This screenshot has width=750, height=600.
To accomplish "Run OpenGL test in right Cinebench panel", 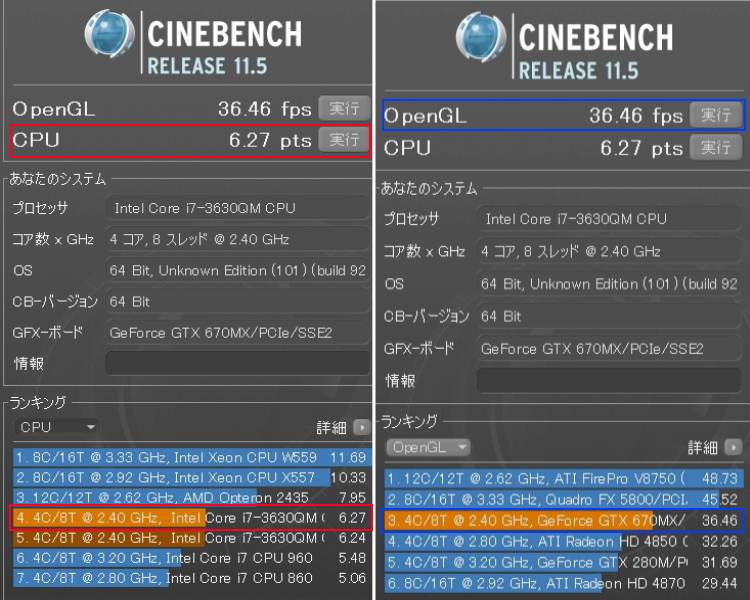I will click(716, 115).
